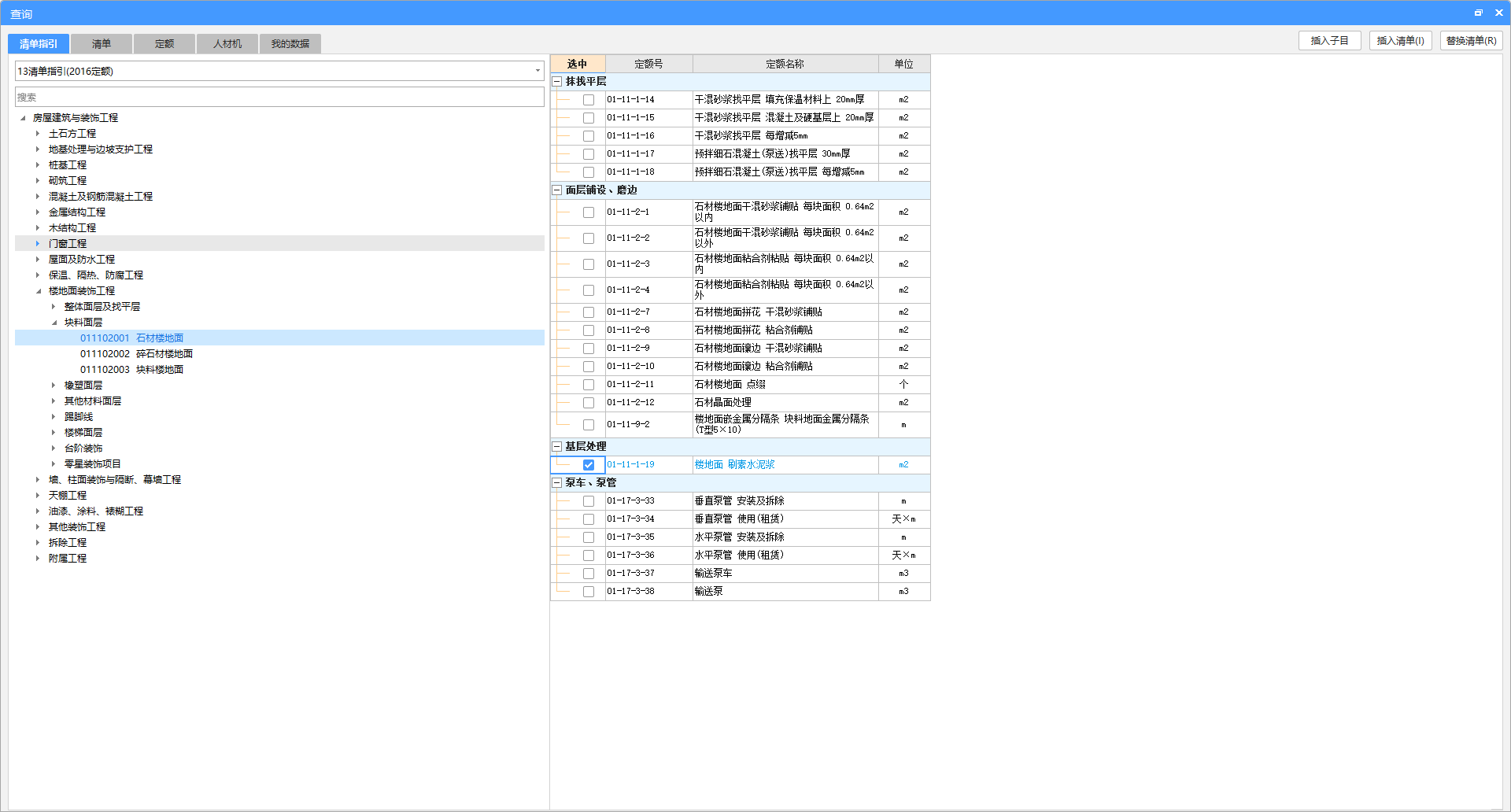Viewport: 1511px width, 812px height.
Task: Click quota name 水平泵管 使用(租赁)
Action: pos(740,555)
